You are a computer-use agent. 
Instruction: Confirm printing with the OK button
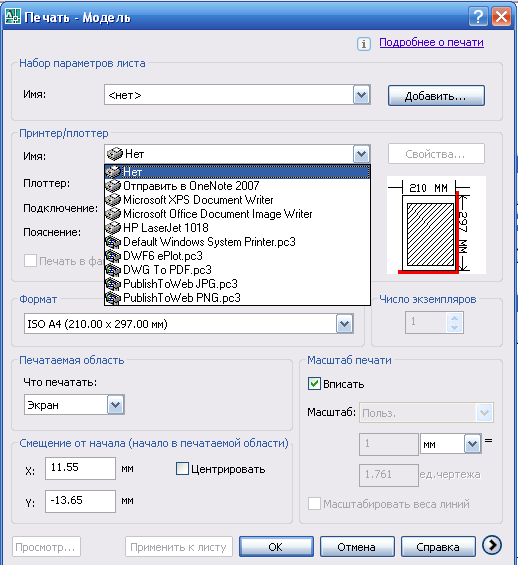tap(276, 547)
